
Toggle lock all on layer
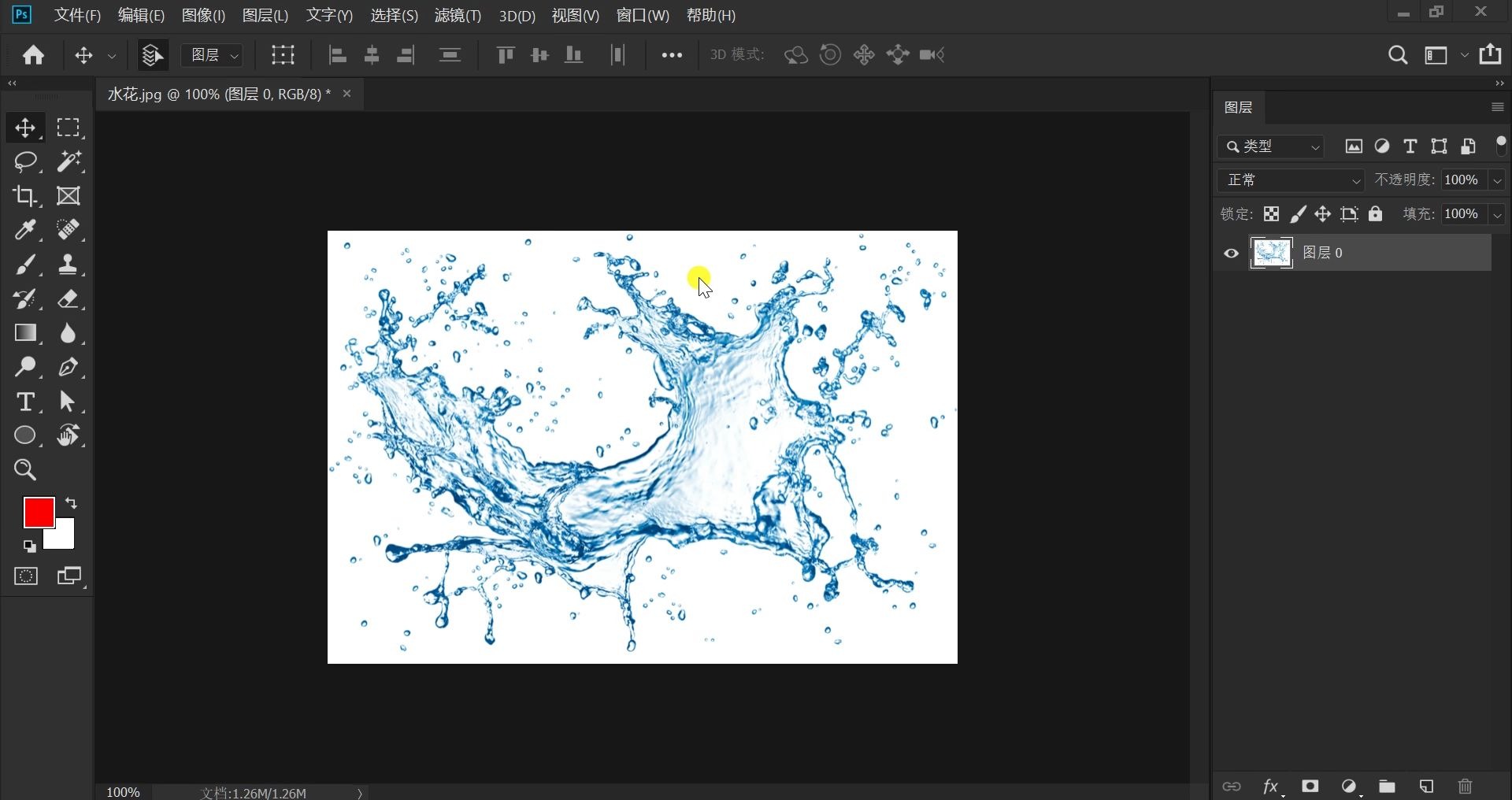[x=1375, y=214]
